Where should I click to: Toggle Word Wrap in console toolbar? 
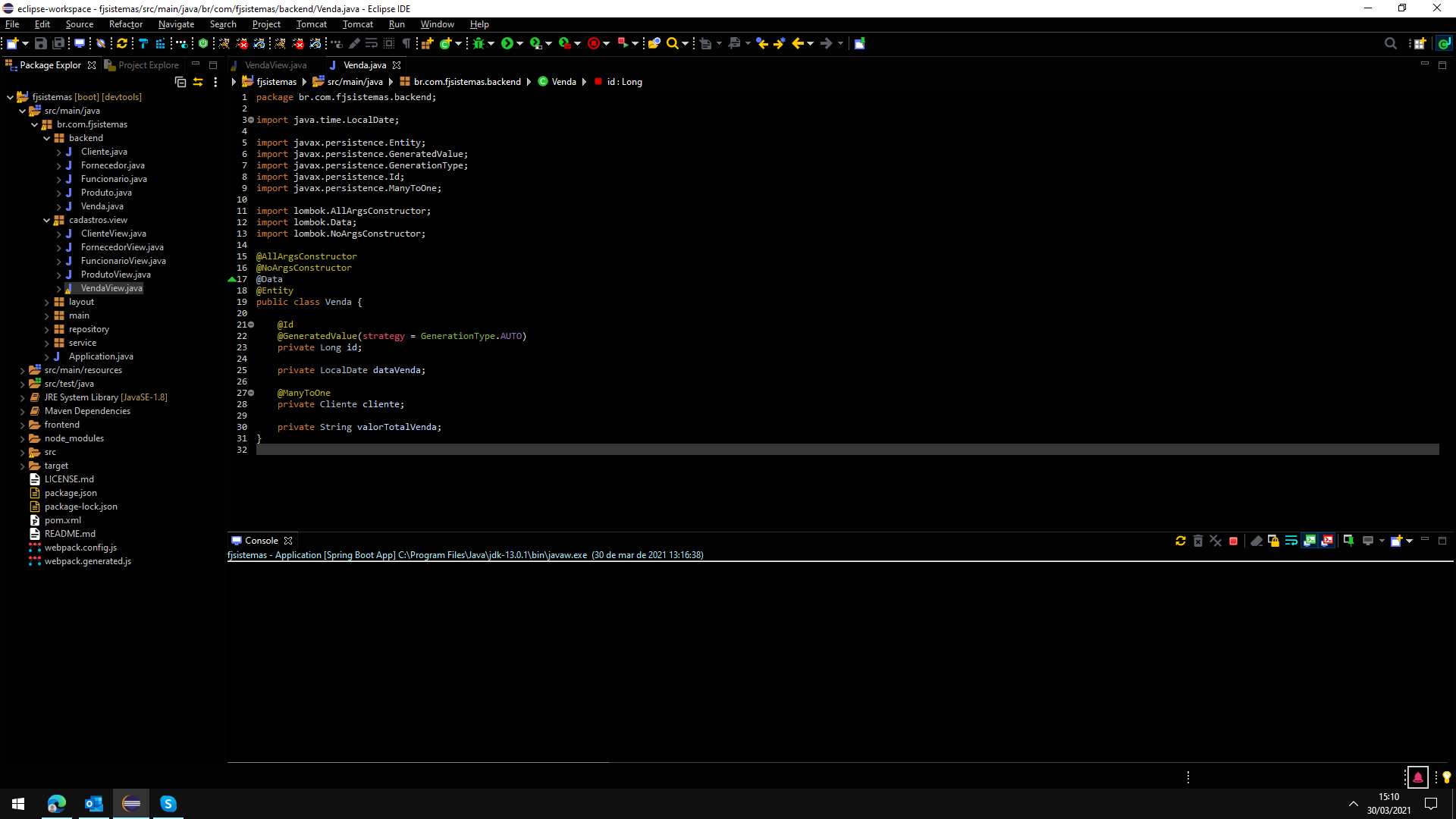pyautogui.click(x=1291, y=541)
